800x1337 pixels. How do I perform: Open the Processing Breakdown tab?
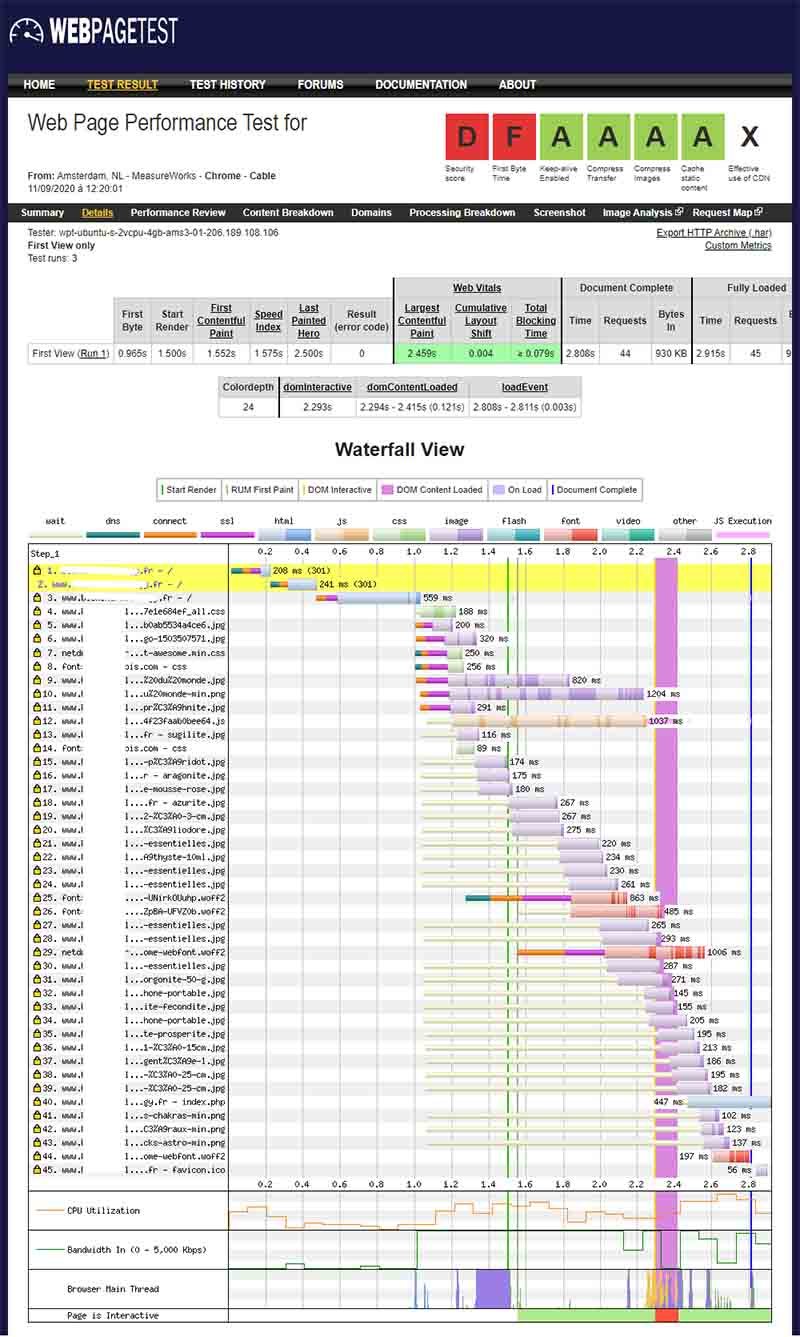[x=462, y=212]
